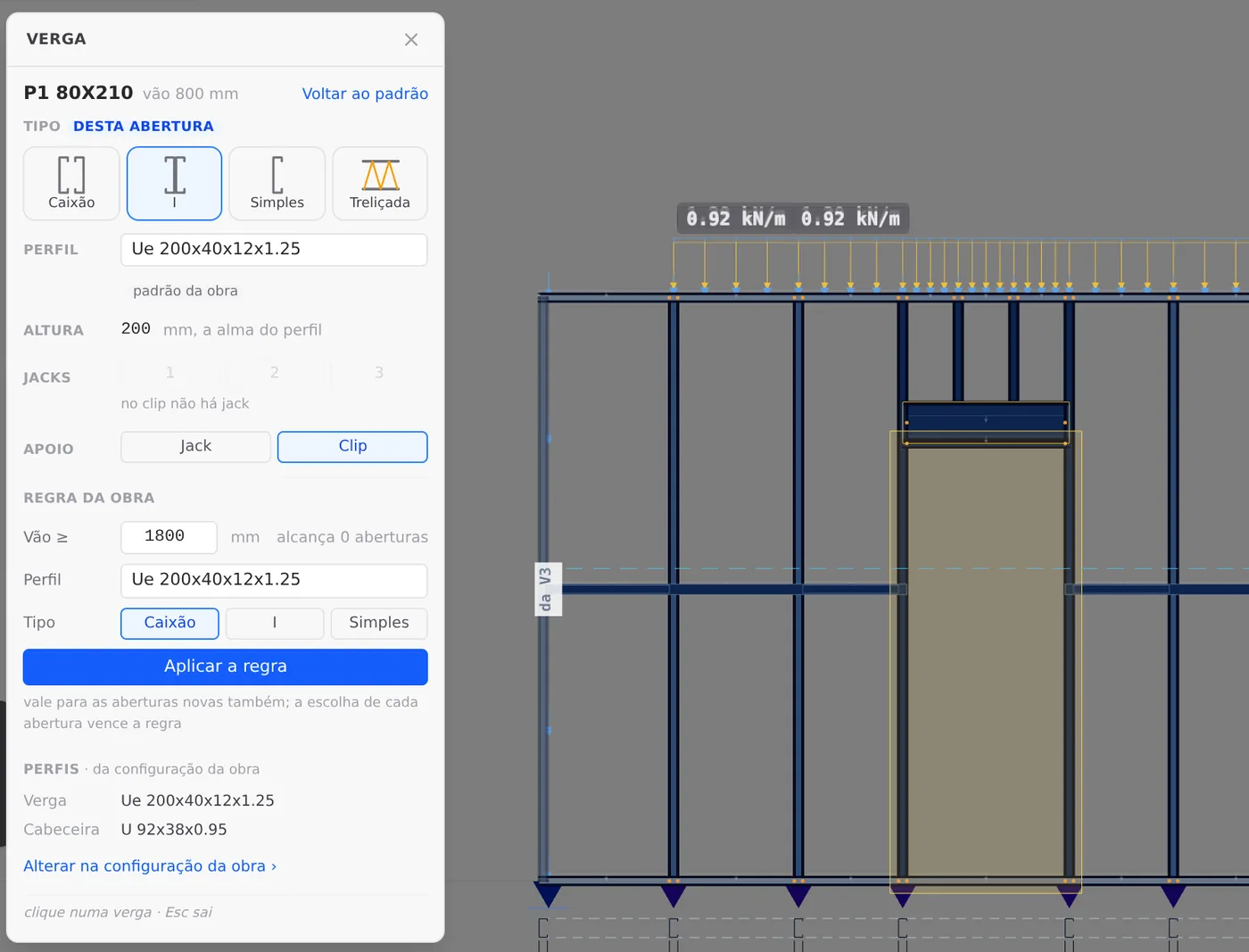Click the 'alcança 0 aberturas' text
This screenshot has height=952, width=1249.
[352, 537]
